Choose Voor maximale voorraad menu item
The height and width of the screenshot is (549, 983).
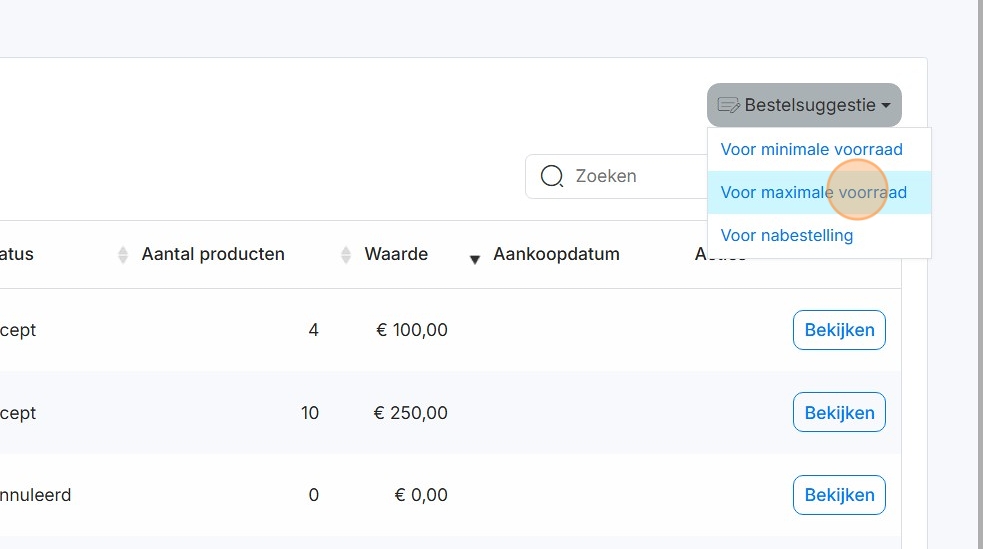click(813, 193)
